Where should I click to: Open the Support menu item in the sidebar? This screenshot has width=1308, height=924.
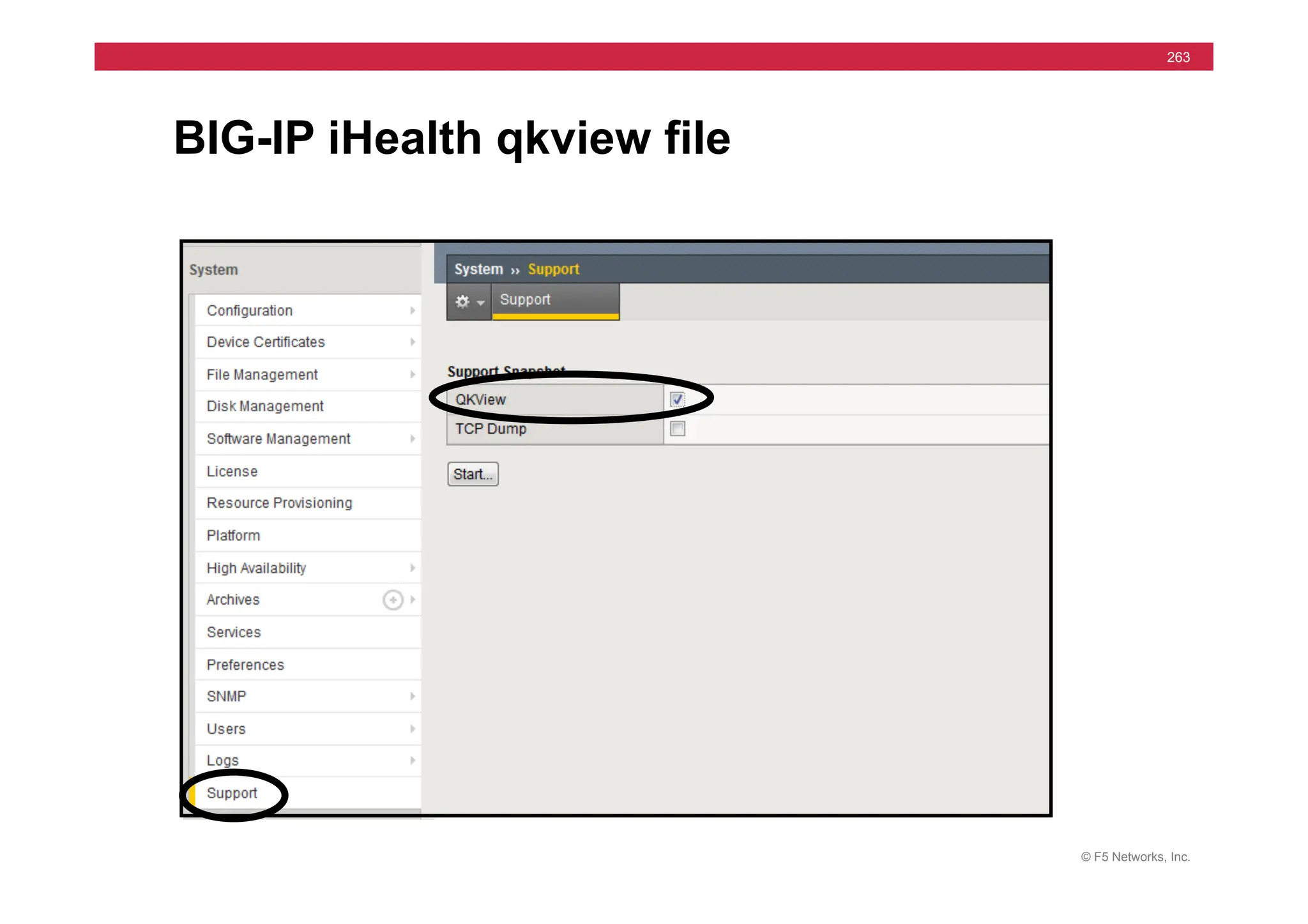pyautogui.click(x=308, y=793)
